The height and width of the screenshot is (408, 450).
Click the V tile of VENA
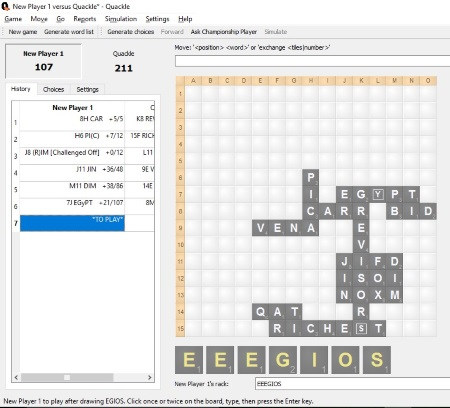(x=261, y=228)
